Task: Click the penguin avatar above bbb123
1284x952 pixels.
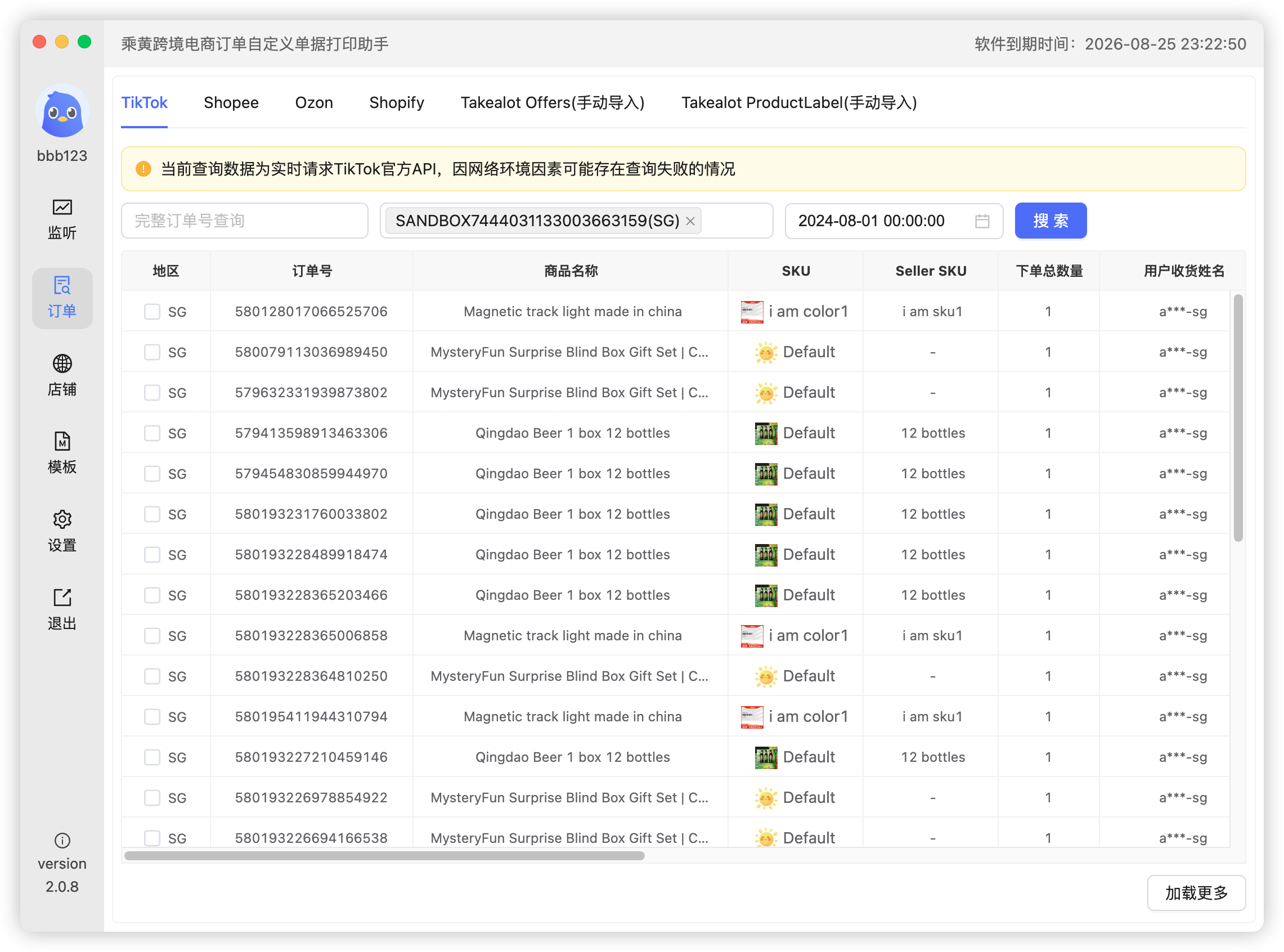Action: pyautogui.click(x=62, y=113)
